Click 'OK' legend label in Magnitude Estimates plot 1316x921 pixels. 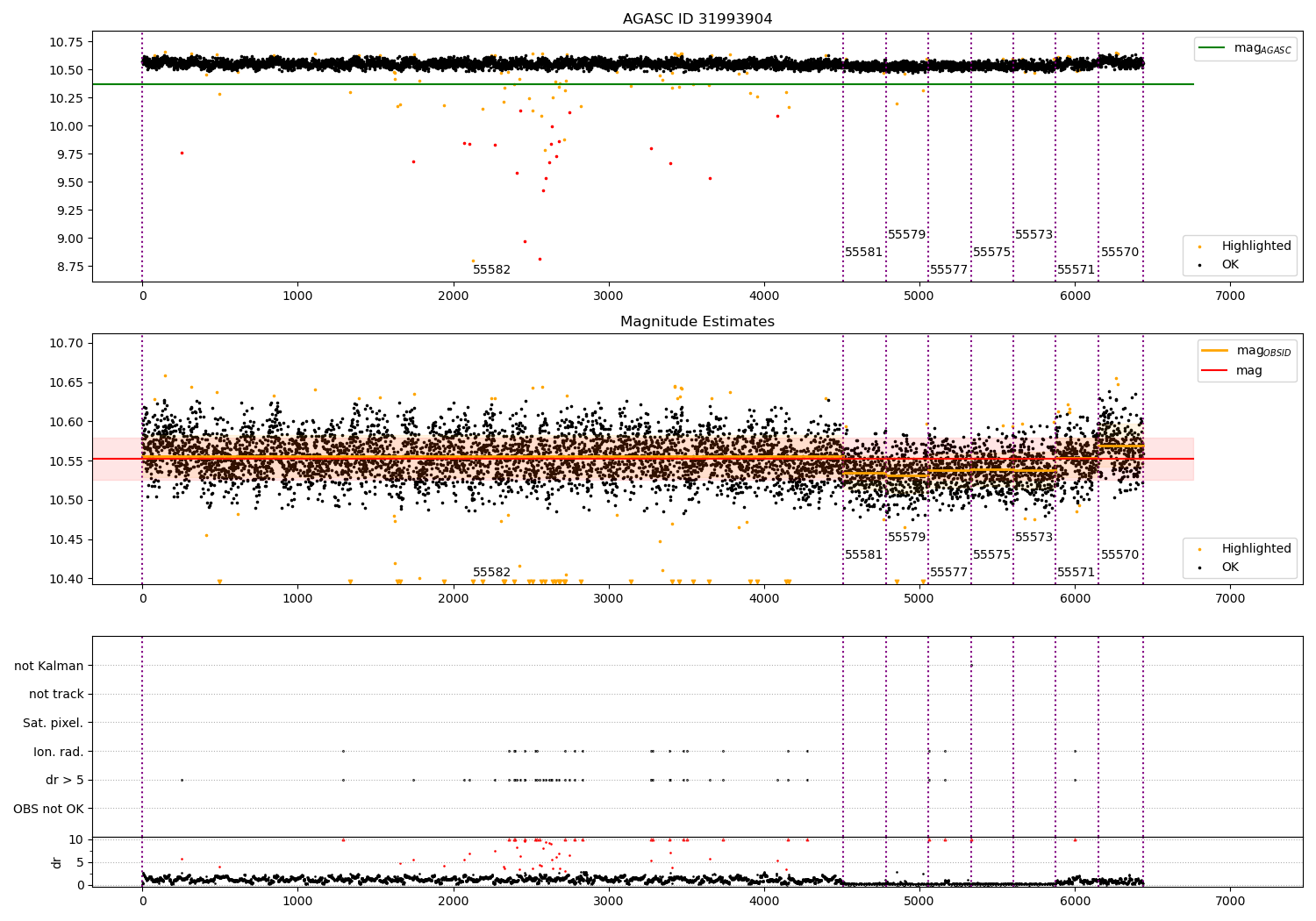point(1230,567)
